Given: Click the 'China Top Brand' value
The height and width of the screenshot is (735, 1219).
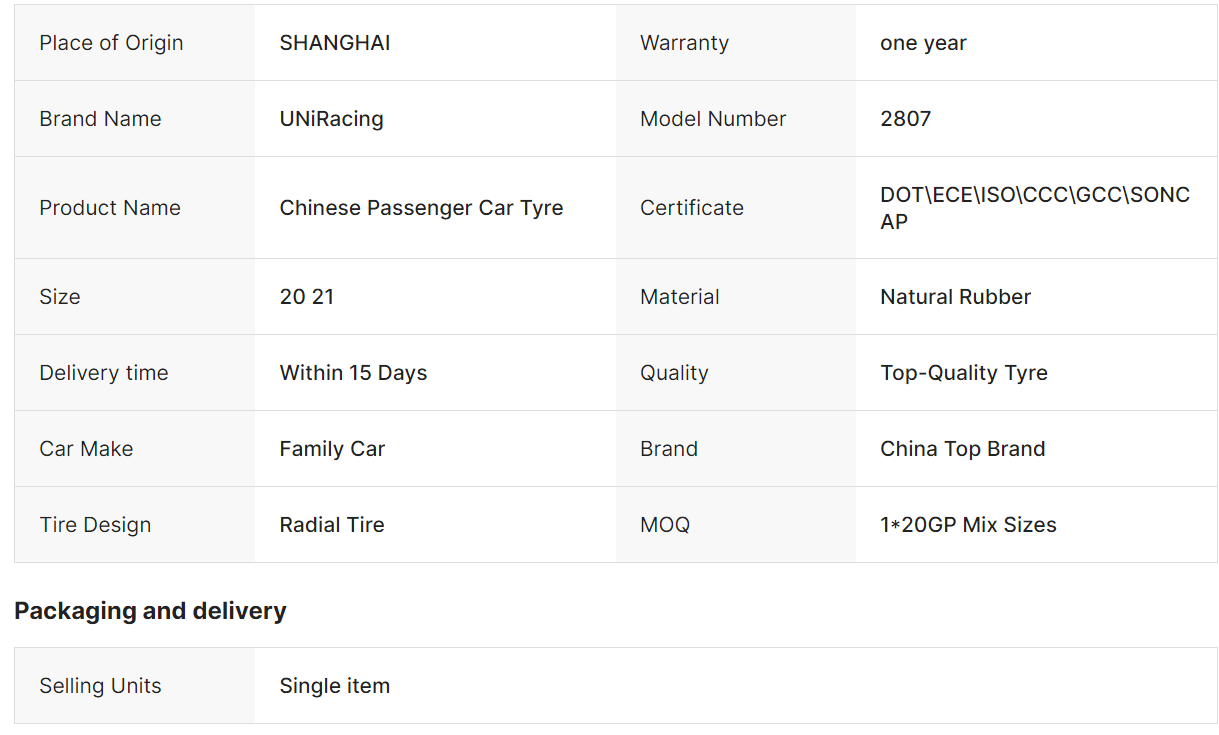Looking at the screenshot, I should [962, 449].
